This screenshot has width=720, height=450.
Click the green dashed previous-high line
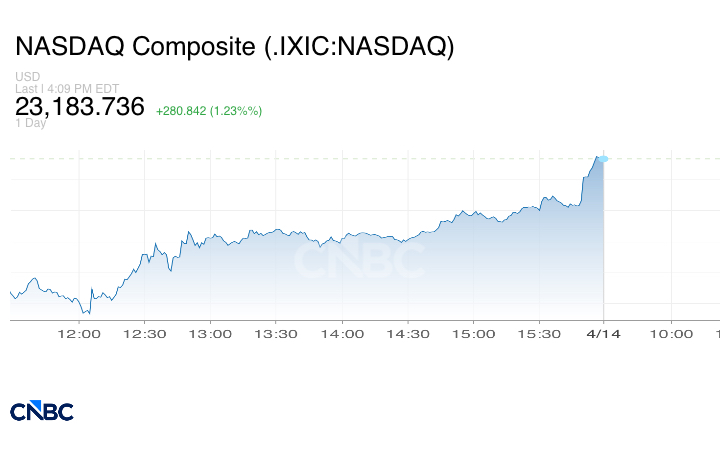[x=300, y=158]
